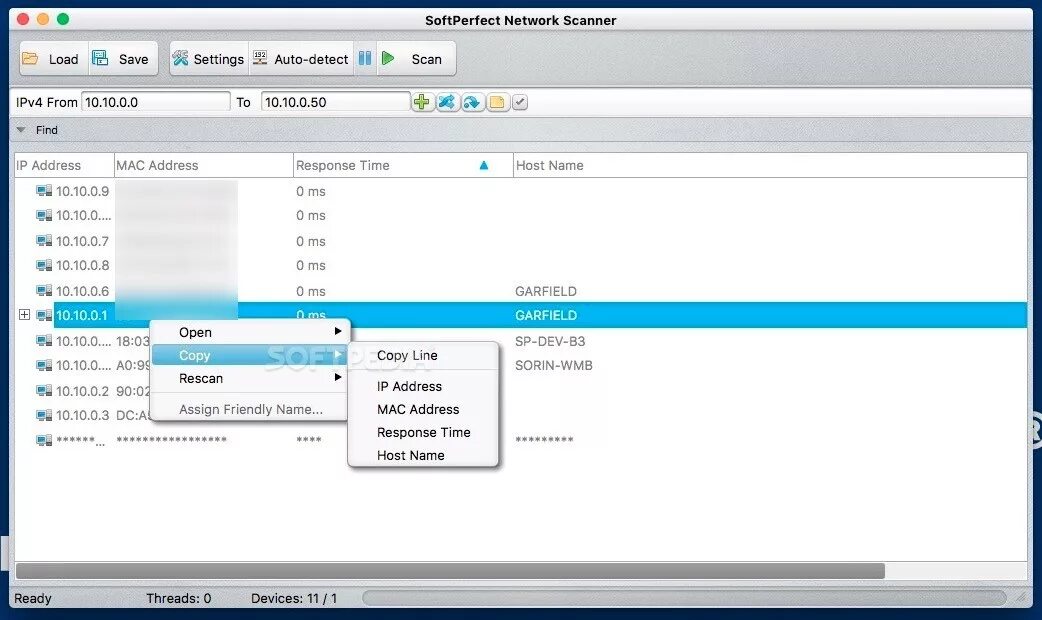Sort by the Host Name column header

770,165
